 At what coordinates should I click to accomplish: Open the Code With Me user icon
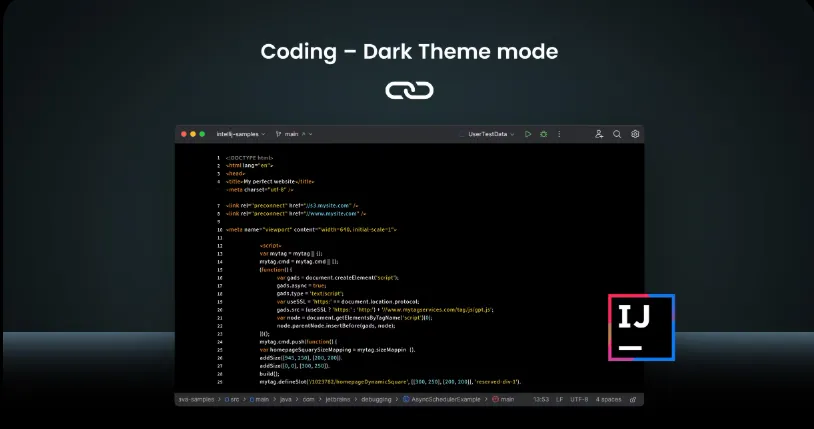[x=599, y=133]
